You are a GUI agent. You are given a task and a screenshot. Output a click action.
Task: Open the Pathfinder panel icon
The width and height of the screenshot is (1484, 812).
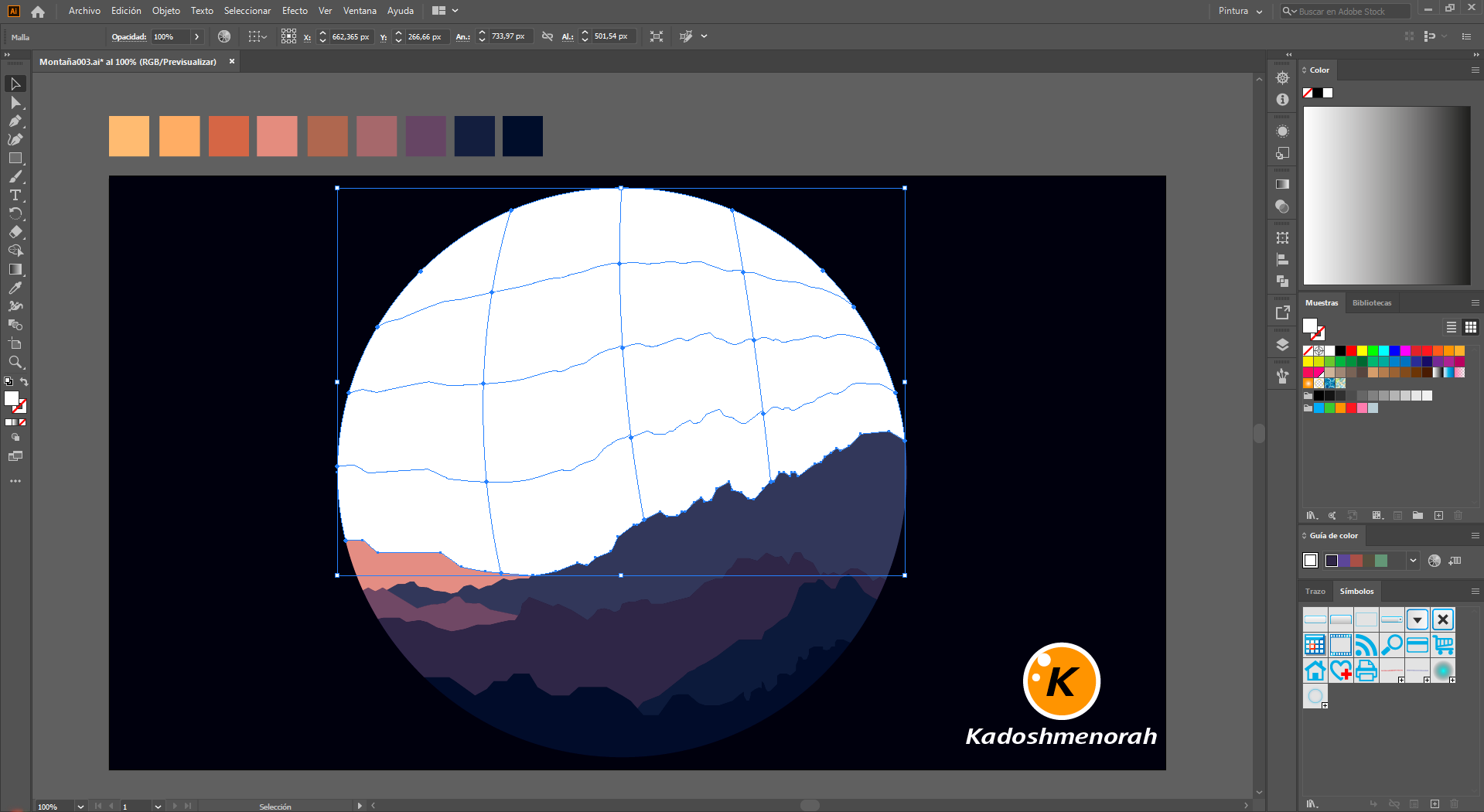click(1282, 281)
